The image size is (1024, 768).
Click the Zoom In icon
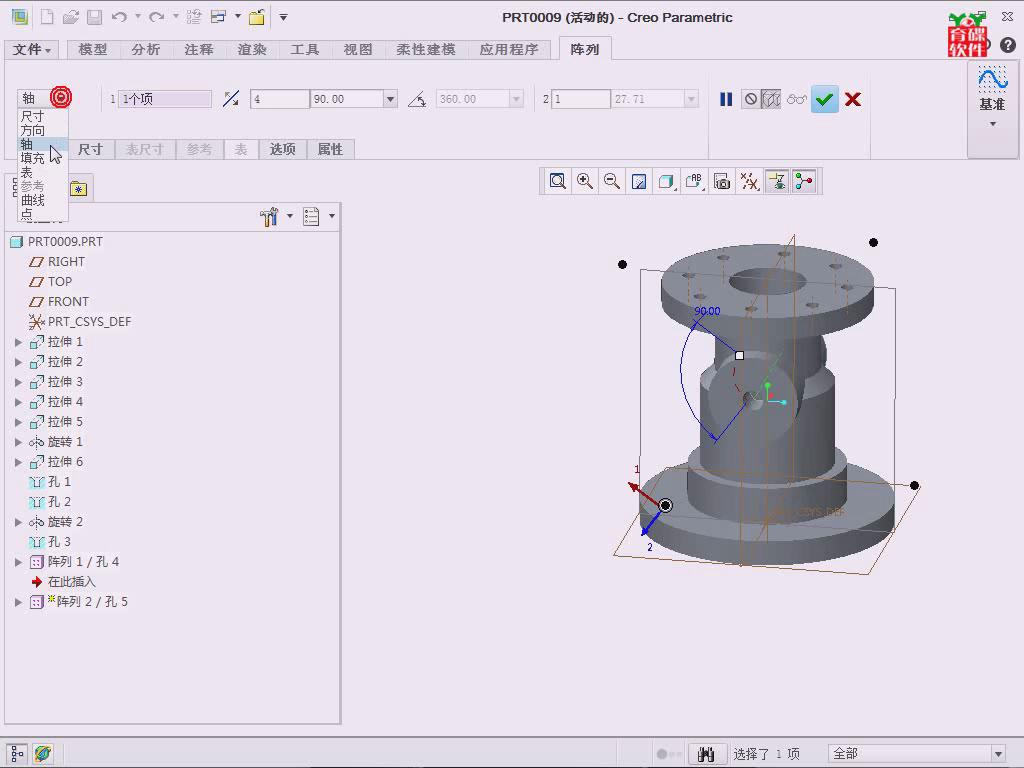coord(584,181)
